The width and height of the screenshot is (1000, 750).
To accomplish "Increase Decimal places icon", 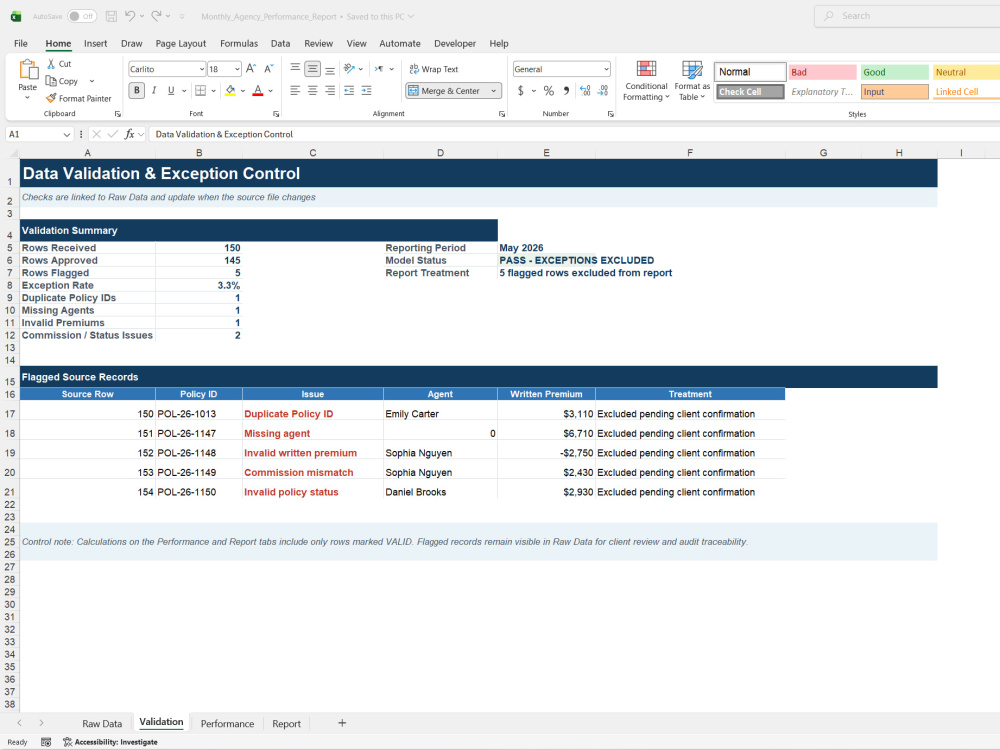I will click(x=585, y=91).
